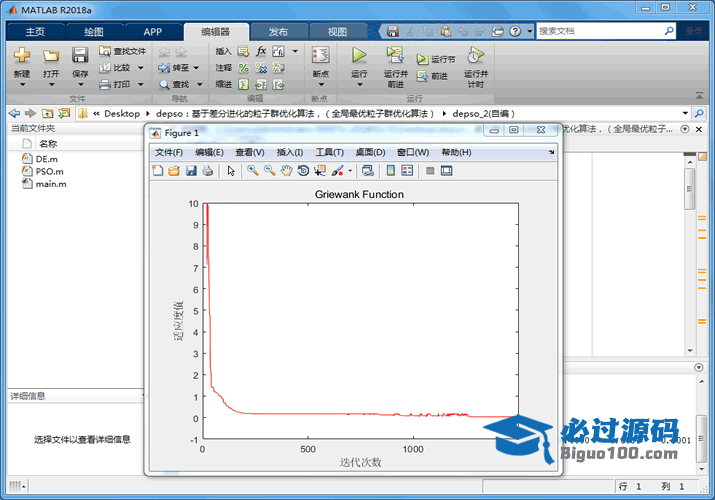715x500 pixels.
Task: Expand the 打印 dropdown arrow in ribbon
Action: (x=140, y=84)
